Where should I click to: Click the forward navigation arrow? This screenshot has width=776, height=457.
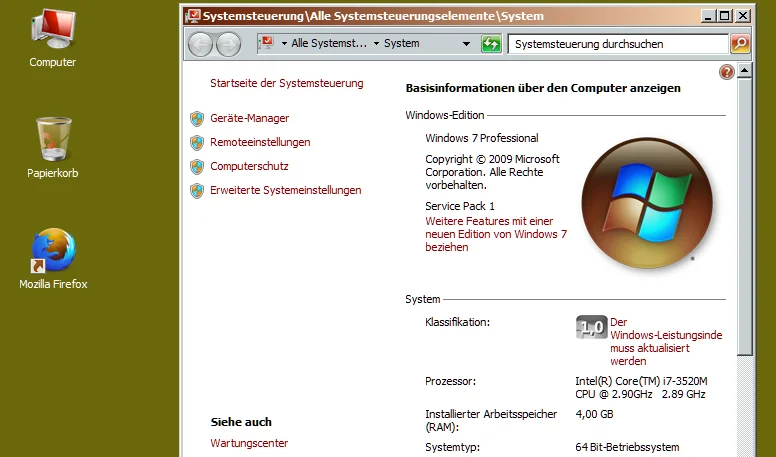229,45
